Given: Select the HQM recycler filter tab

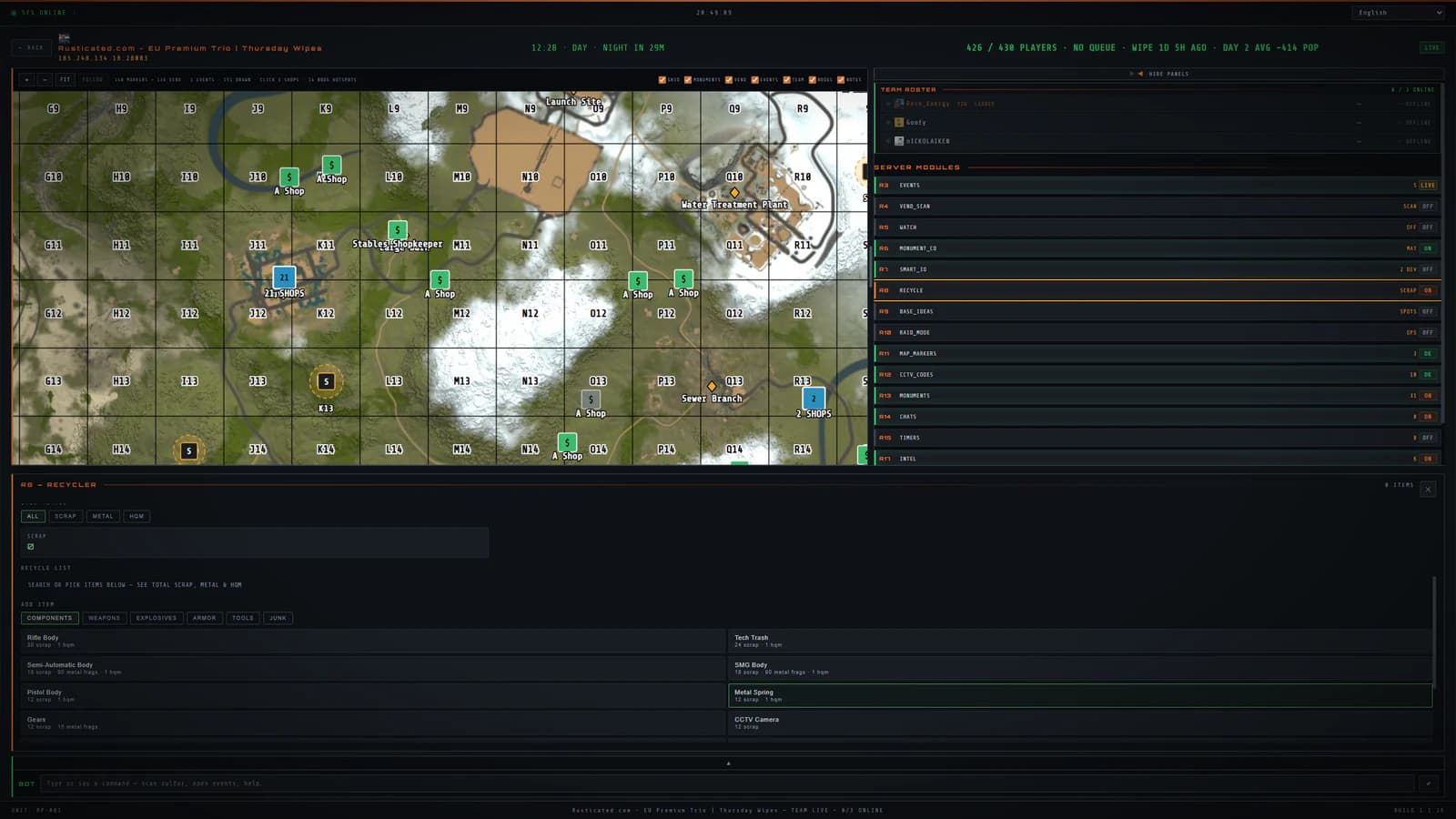Looking at the screenshot, I should pos(136,516).
